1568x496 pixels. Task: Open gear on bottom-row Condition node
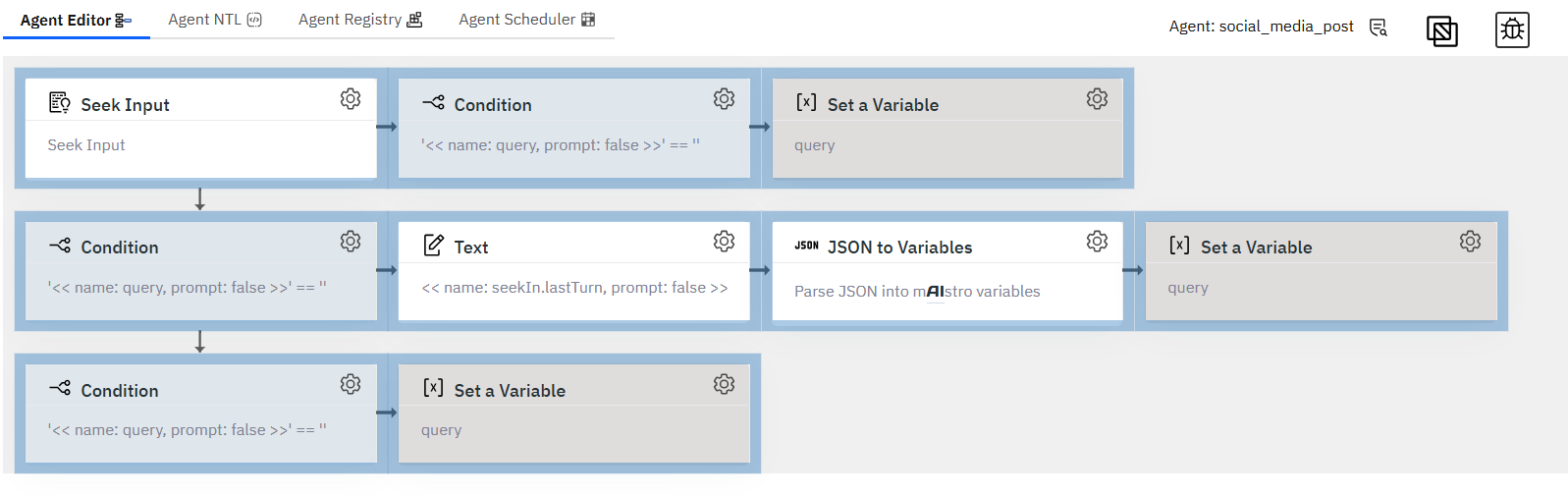point(351,384)
